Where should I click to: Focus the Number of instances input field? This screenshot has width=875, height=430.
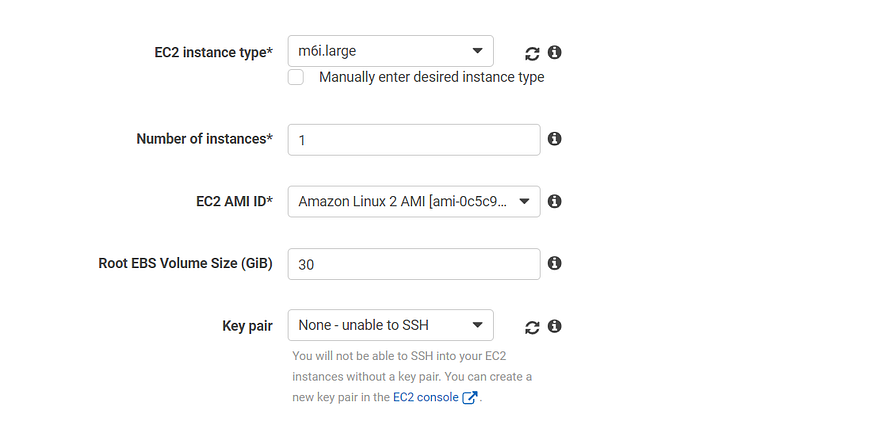[x=413, y=140]
